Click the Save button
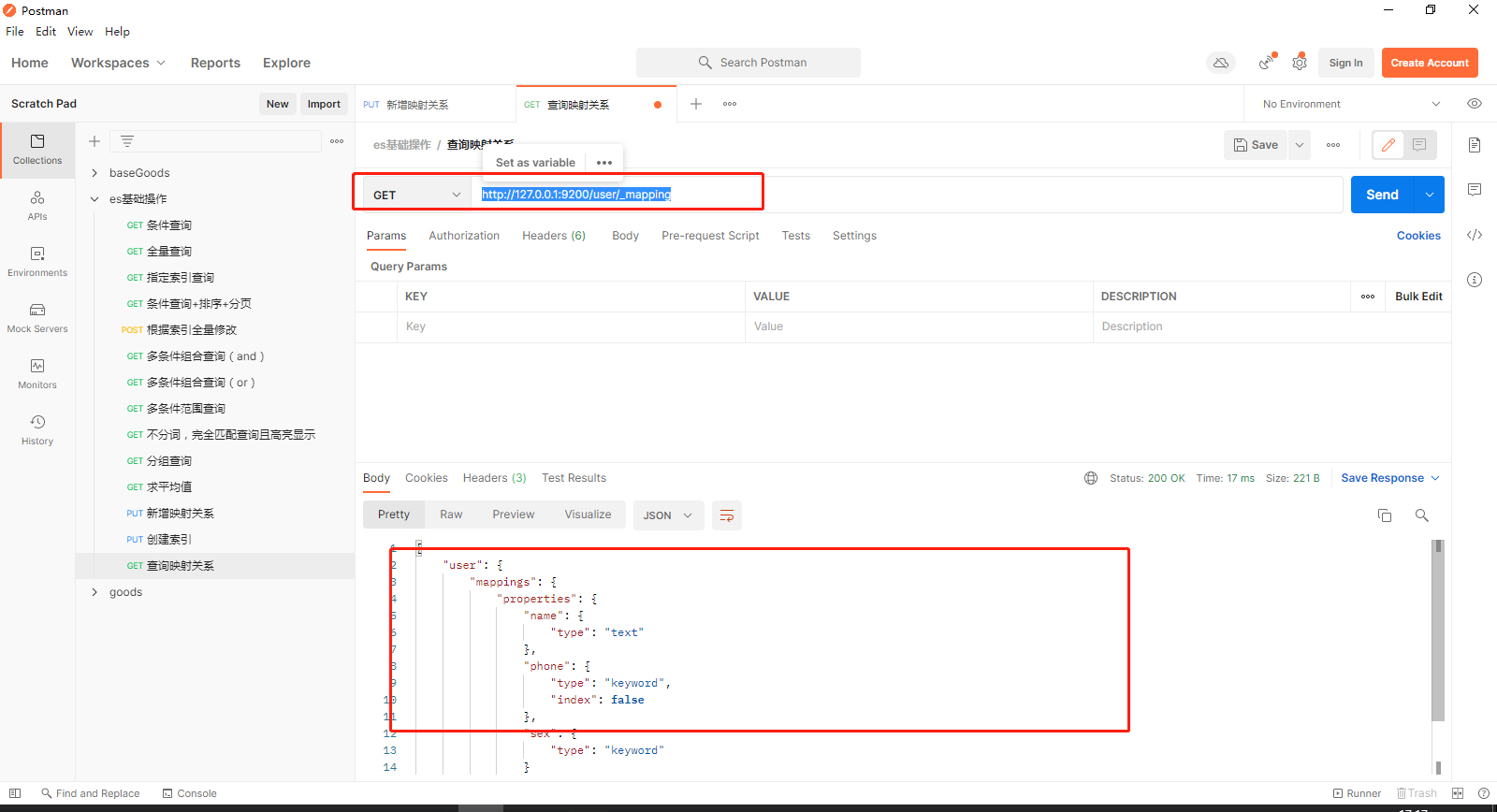Screen dimensions: 1497x812 [x=1256, y=145]
